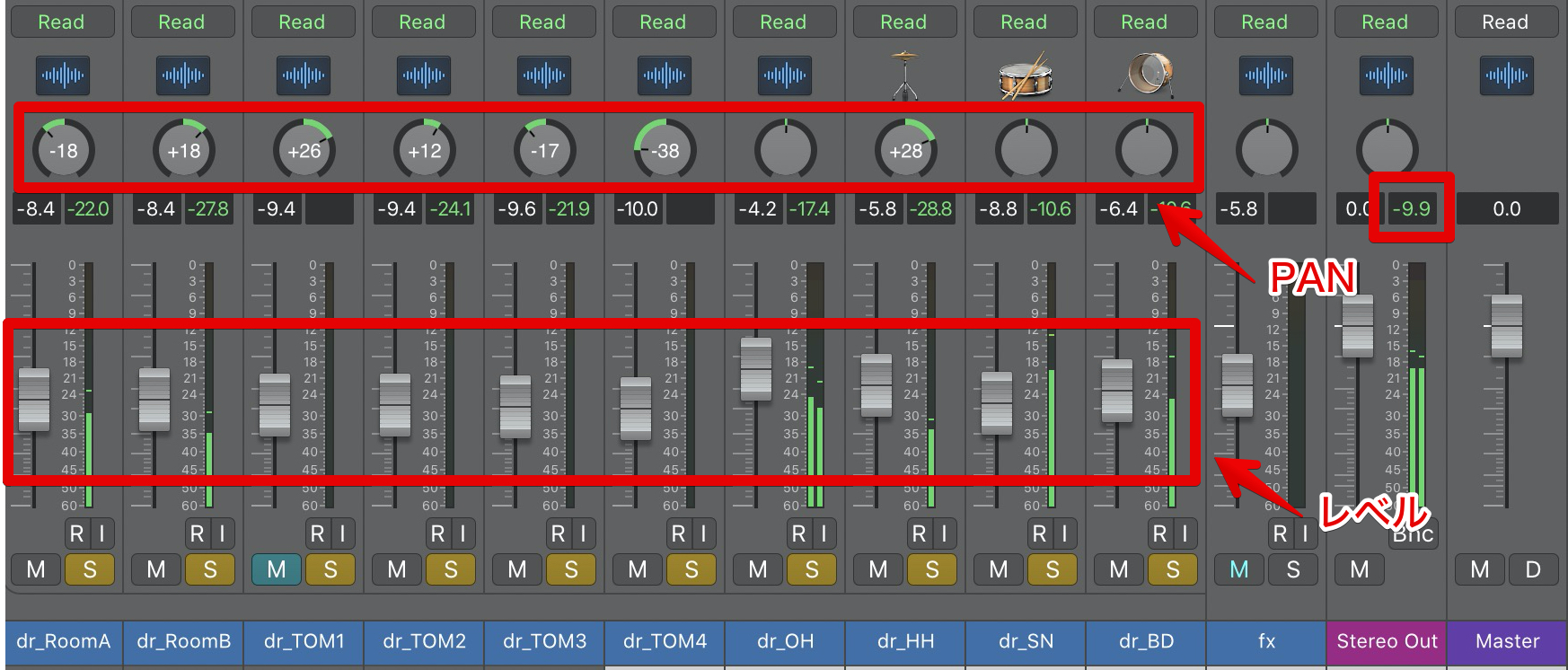This screenshot has height=670, width=1568.
Task: Open the Read automation menu on dr_SN
Action: click(1025, 22)
